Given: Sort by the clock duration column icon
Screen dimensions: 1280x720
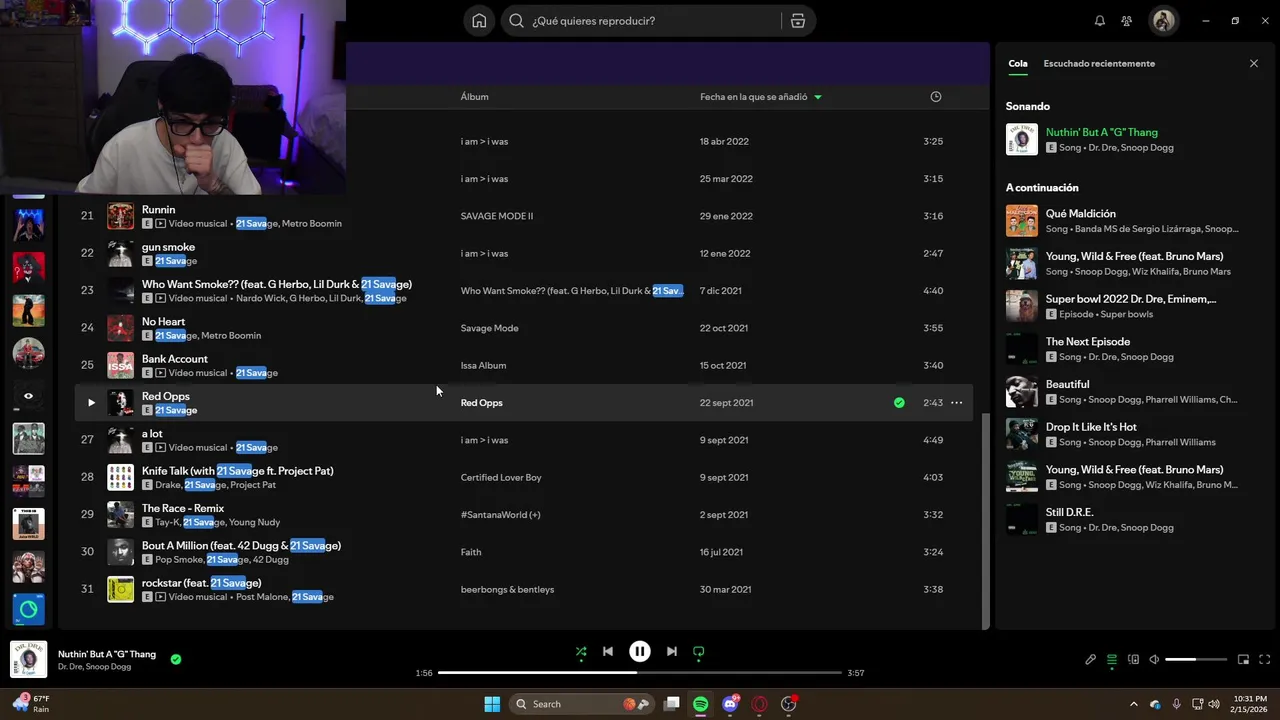Looking at the screenshot, I should click(x=936, y=97).
